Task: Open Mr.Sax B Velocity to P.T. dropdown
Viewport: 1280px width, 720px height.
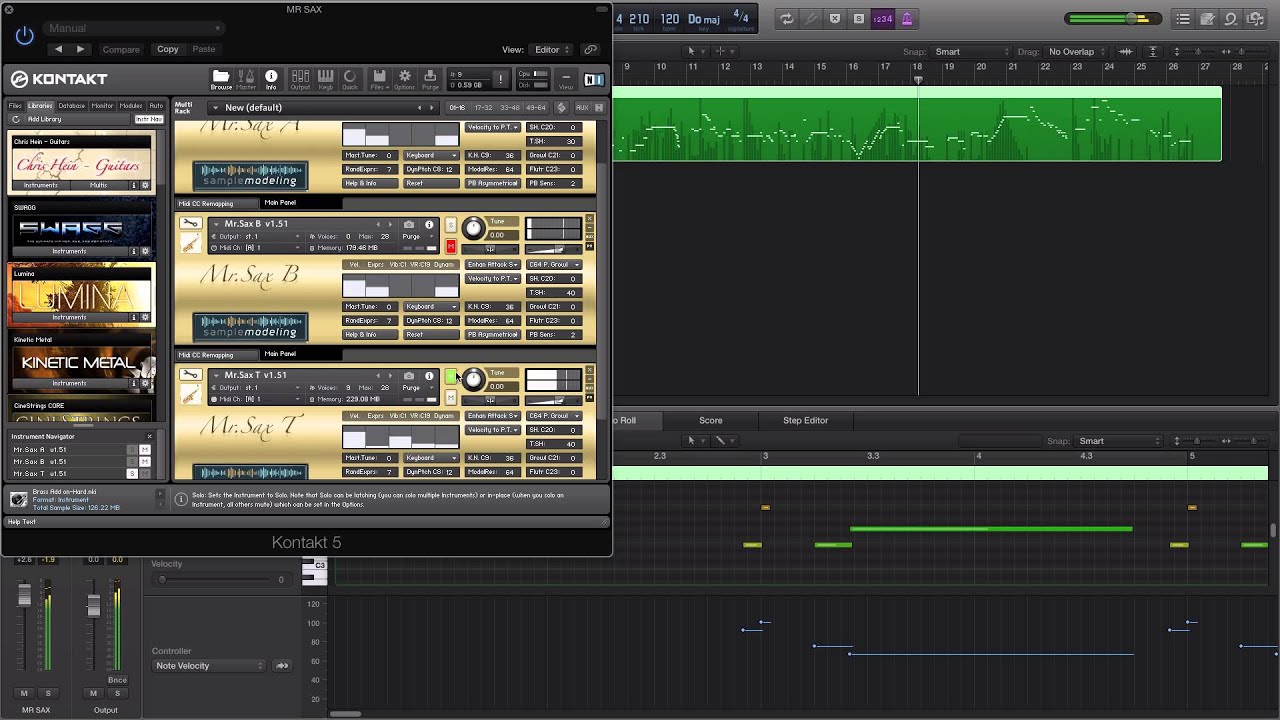Action: (492, 279)
